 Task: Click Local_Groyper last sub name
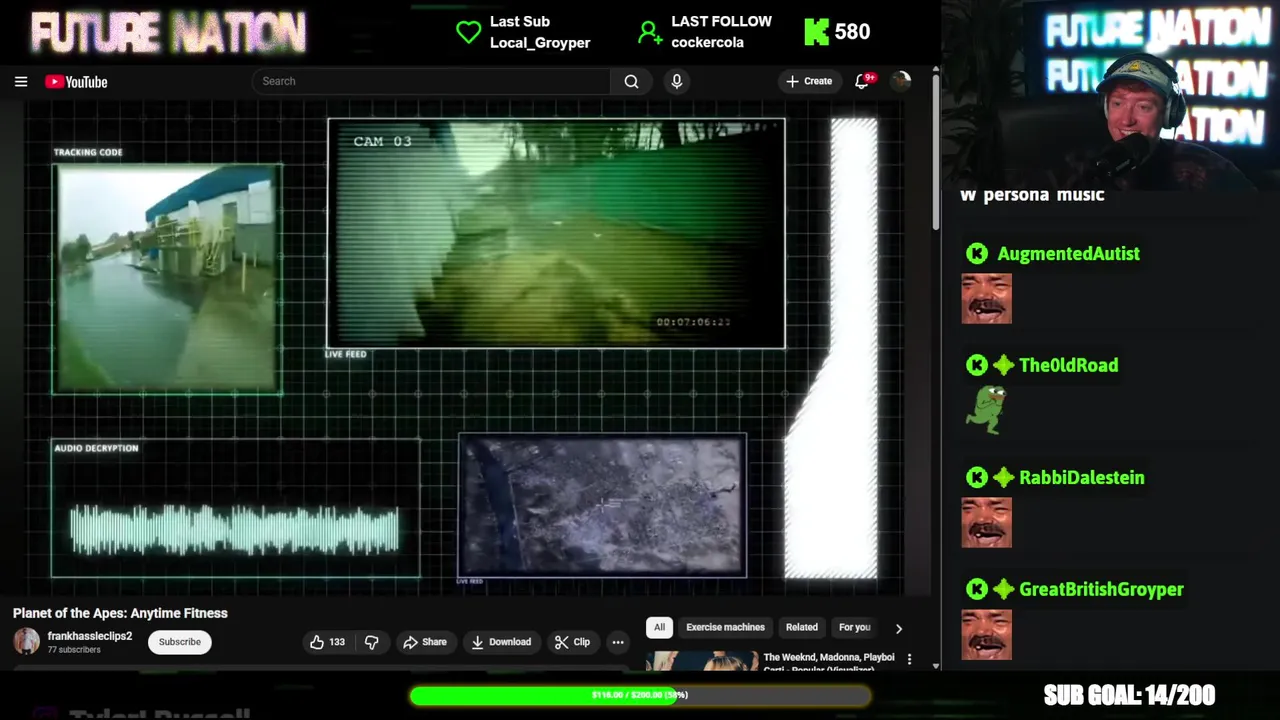540,43
